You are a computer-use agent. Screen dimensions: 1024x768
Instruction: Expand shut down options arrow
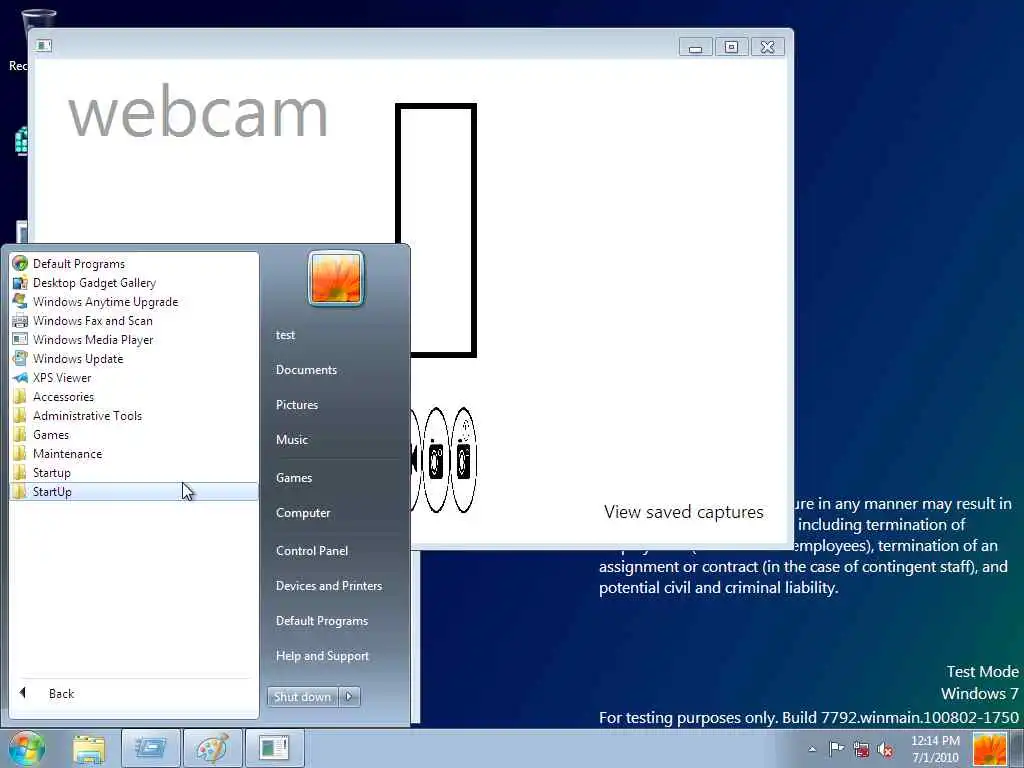349,697
